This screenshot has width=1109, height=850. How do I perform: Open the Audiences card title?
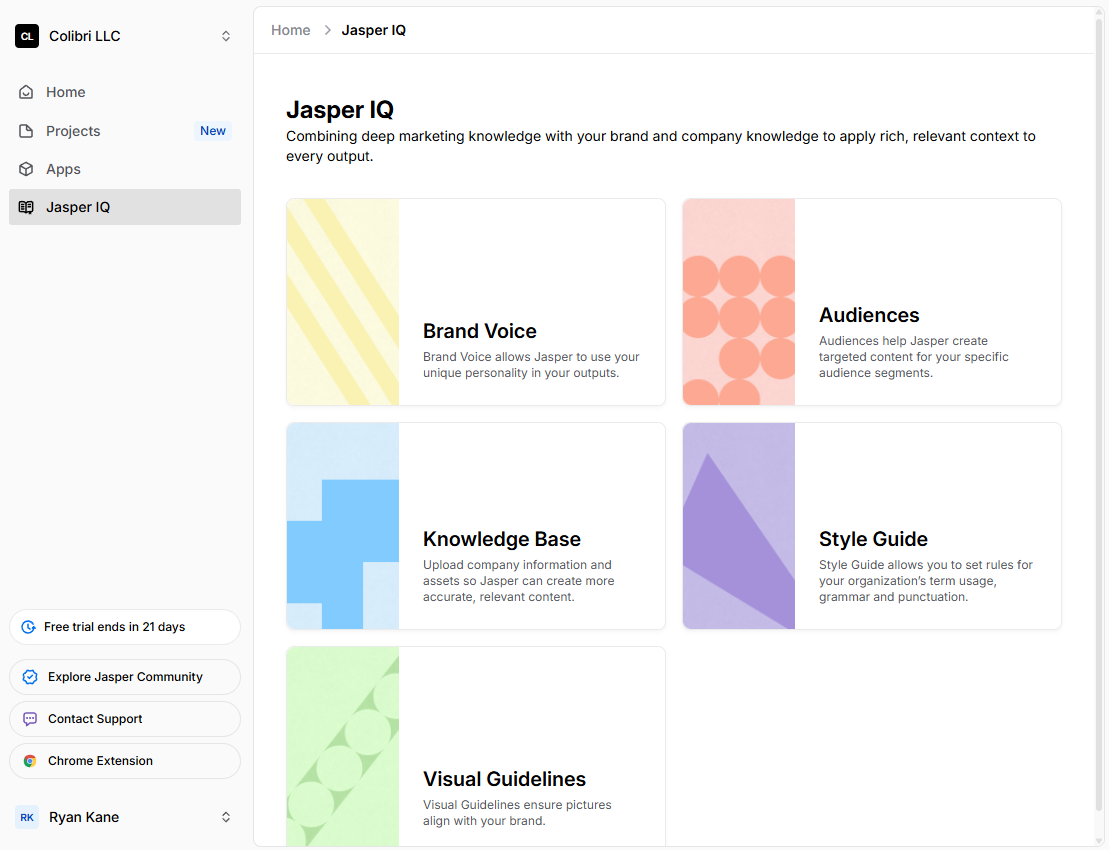(869, 315)
